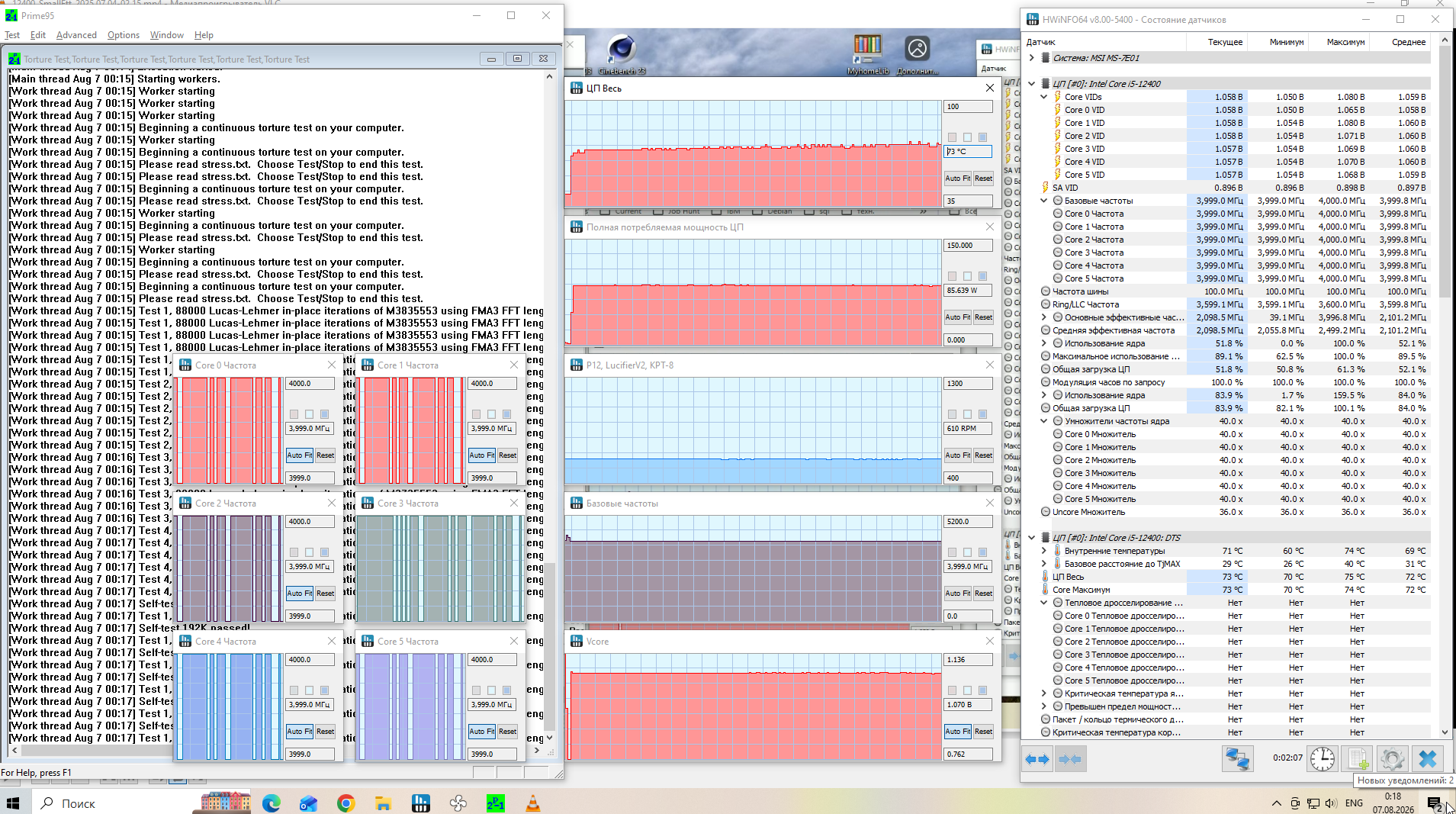Edit Vcore graph minimum value 0.762
This screenshot has height=814, width=1456.
(969, 754)
